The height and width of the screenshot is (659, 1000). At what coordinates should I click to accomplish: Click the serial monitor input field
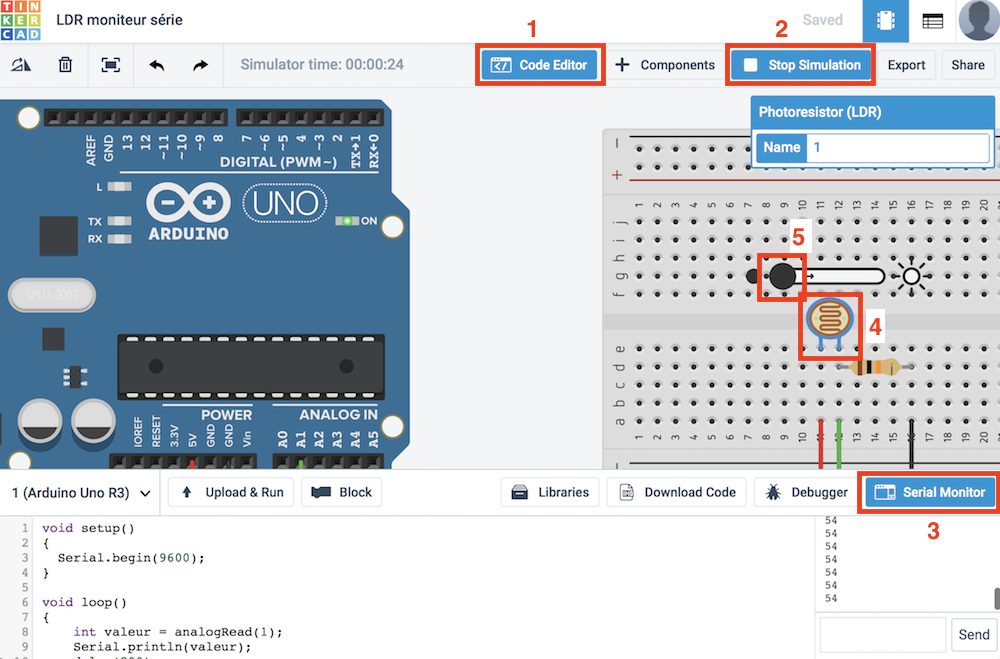[882, 635]
